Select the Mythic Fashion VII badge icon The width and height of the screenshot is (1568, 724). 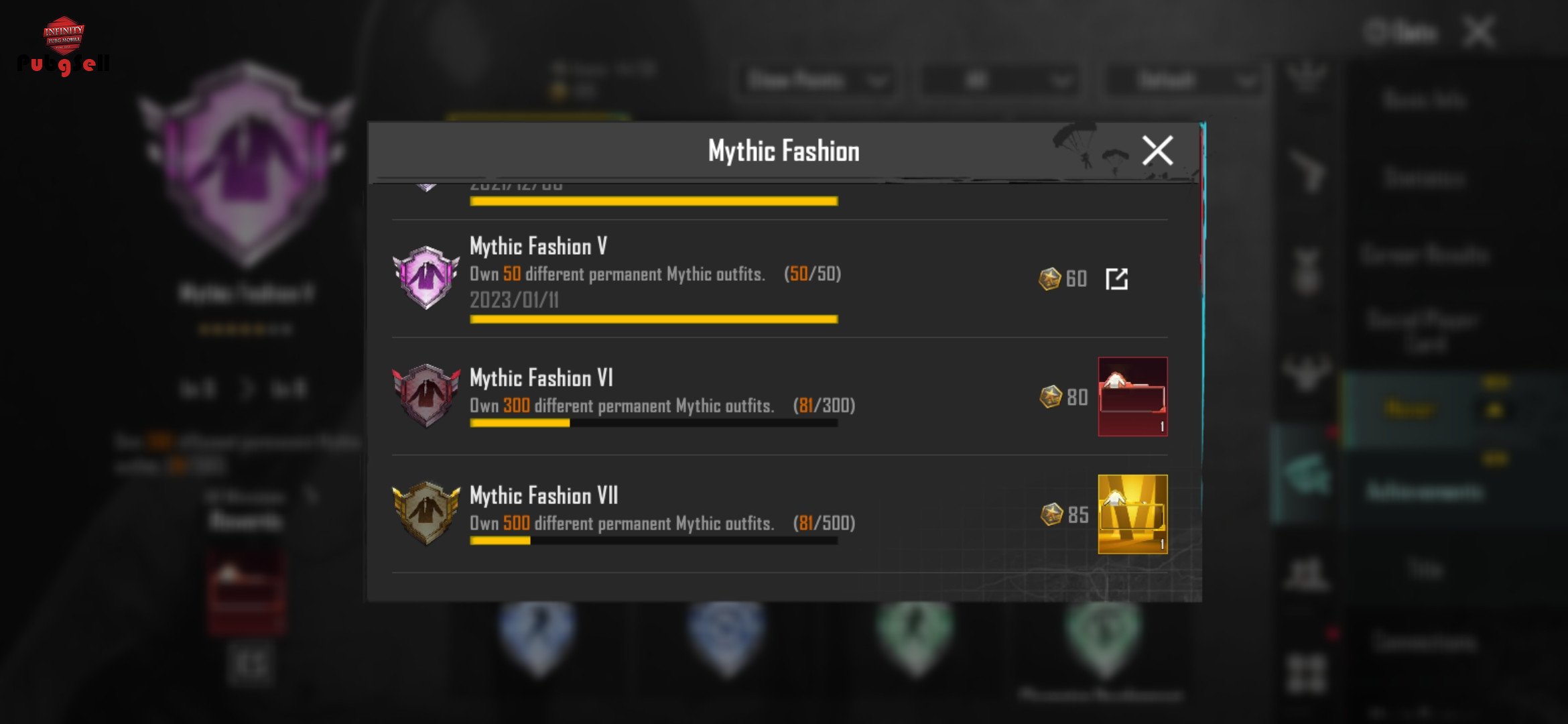point(426,513)
